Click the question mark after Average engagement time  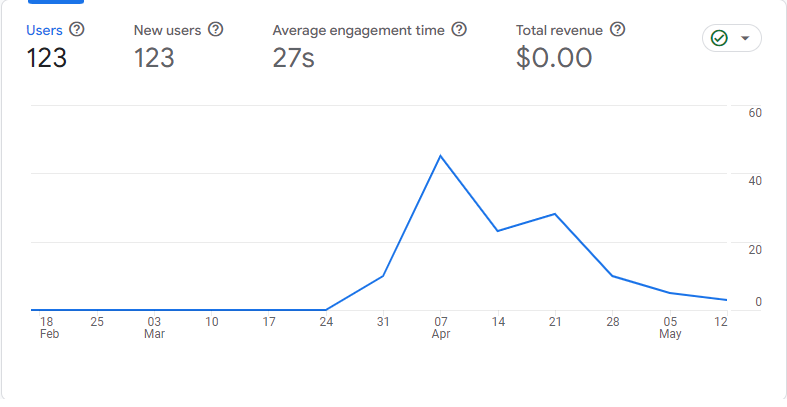point(459,30)
